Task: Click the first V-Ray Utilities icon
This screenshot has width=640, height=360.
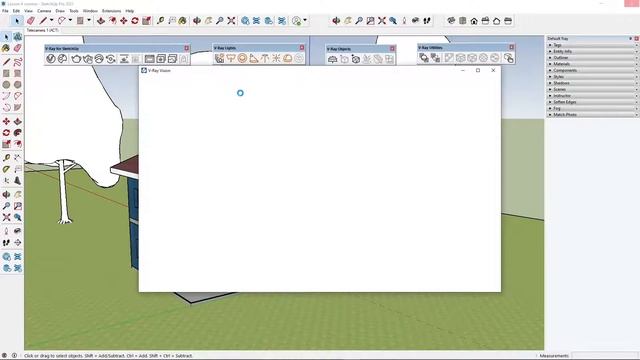Action: click(424, 58)
